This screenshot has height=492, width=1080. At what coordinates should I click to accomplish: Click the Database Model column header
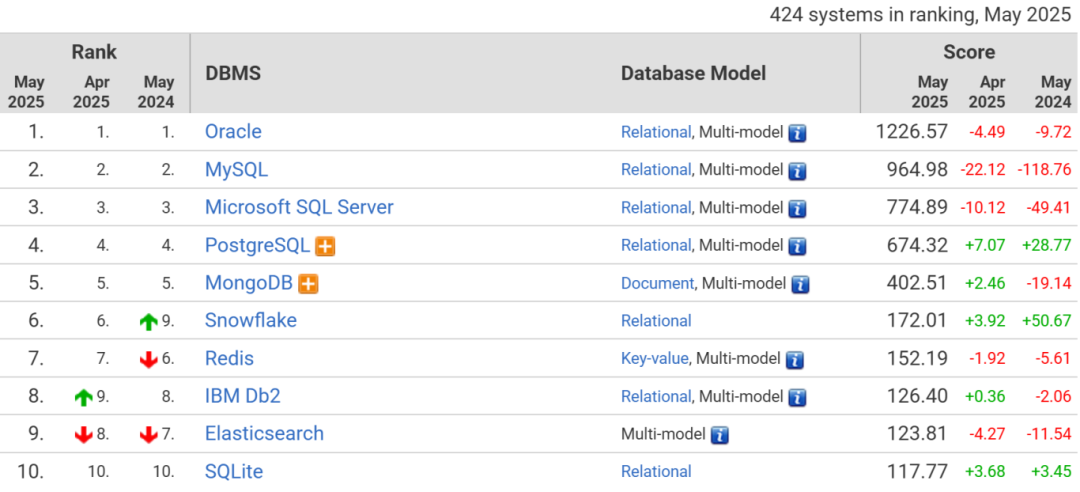click(x=693, y=73)
